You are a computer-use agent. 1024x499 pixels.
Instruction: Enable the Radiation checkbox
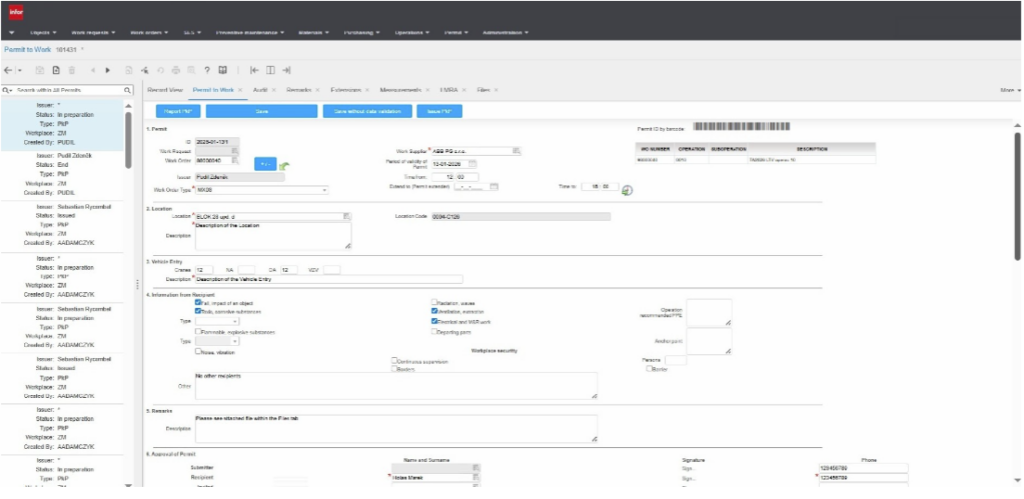(x=434, y=302)
